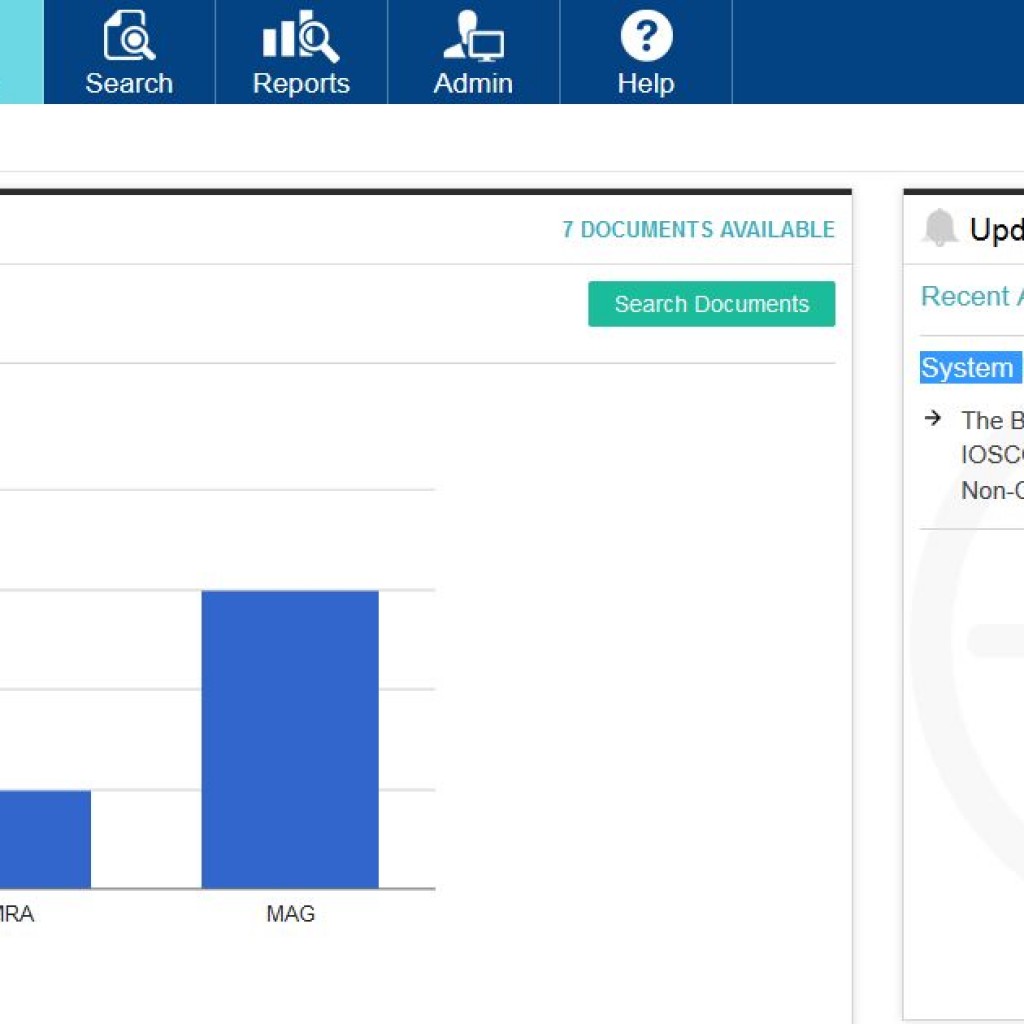Click the MRA axis label
The image size is (1024, 1024).
(x=18, y=914)
